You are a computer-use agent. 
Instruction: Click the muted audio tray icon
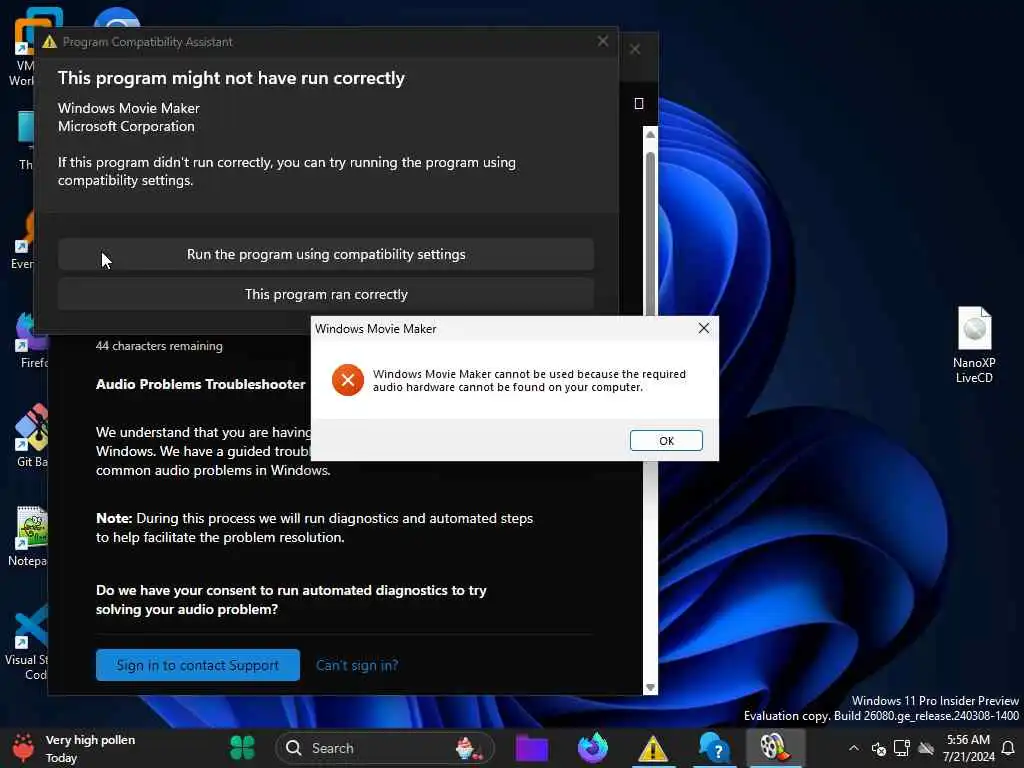coord(878,748)
